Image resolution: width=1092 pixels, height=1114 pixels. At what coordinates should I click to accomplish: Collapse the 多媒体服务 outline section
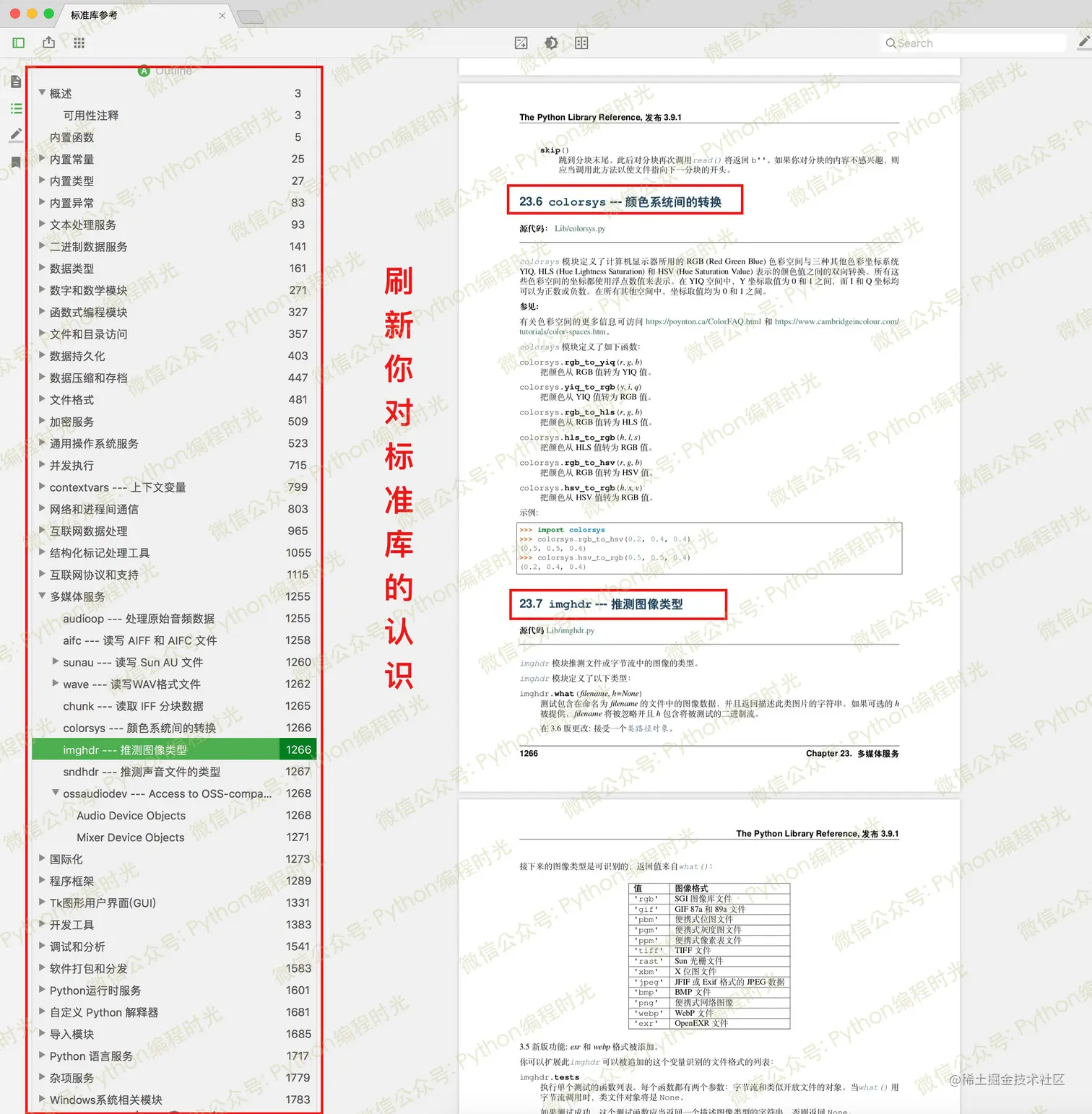pos(42,596)
